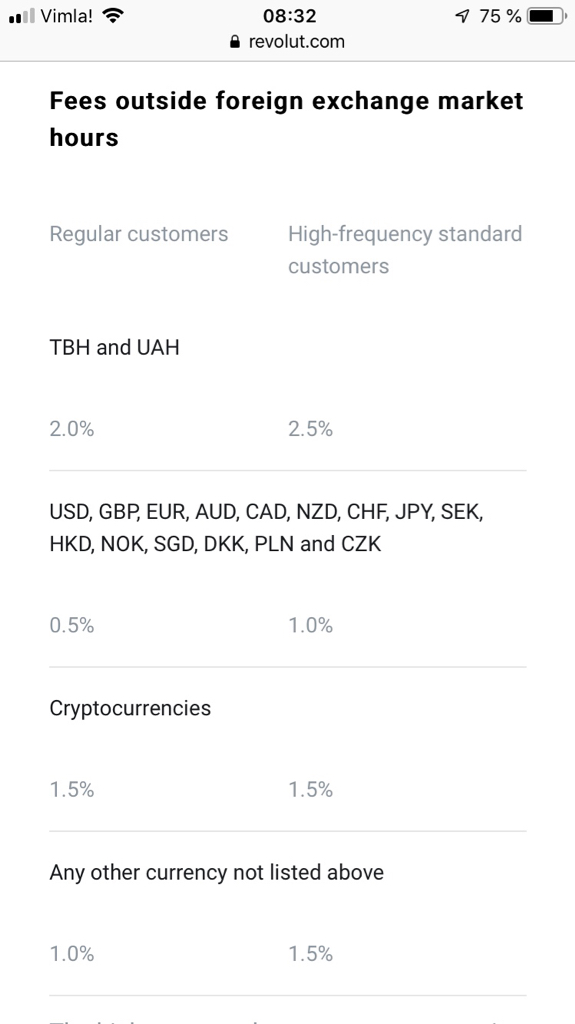575x1024 pixels.
Task: Tap the 1.0% fee for other currencies
Action: (x=72, y=954)
